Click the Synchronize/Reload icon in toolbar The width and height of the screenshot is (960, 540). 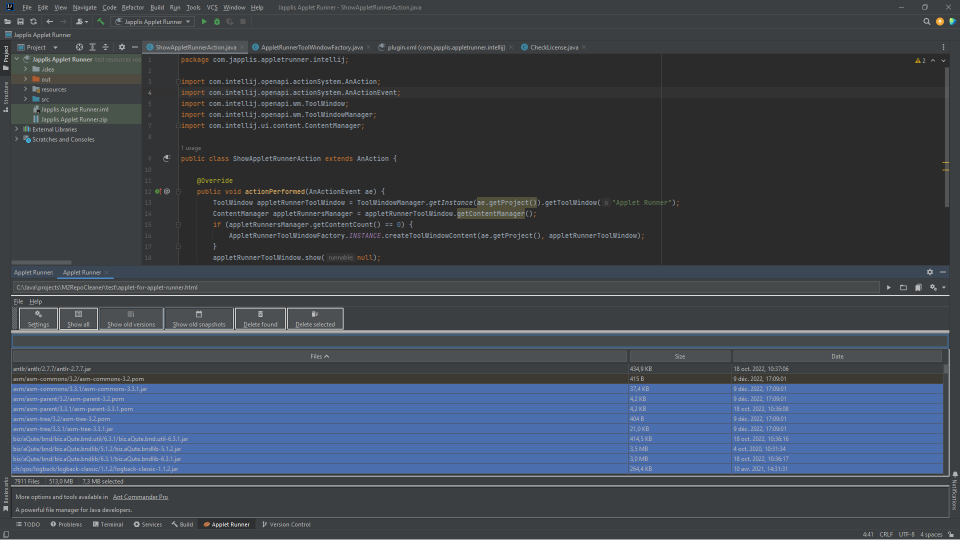tap(33, 21)
